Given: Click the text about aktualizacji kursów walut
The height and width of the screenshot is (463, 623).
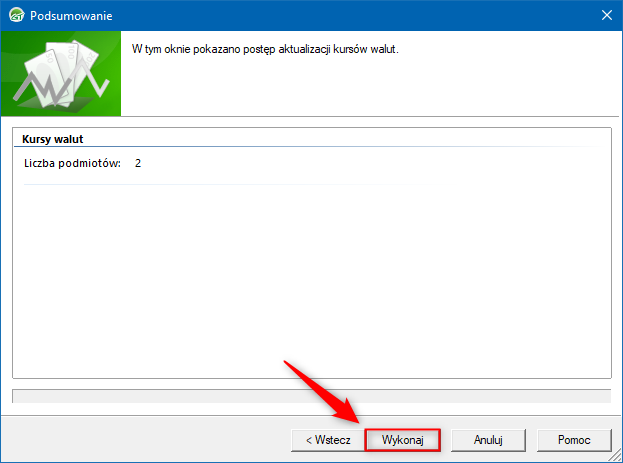Looking at the screenshot, I should click(265, 49).
